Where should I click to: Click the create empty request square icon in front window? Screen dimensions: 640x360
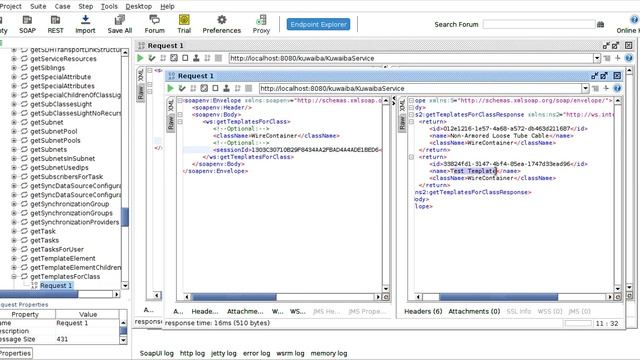tap(215, 88)
